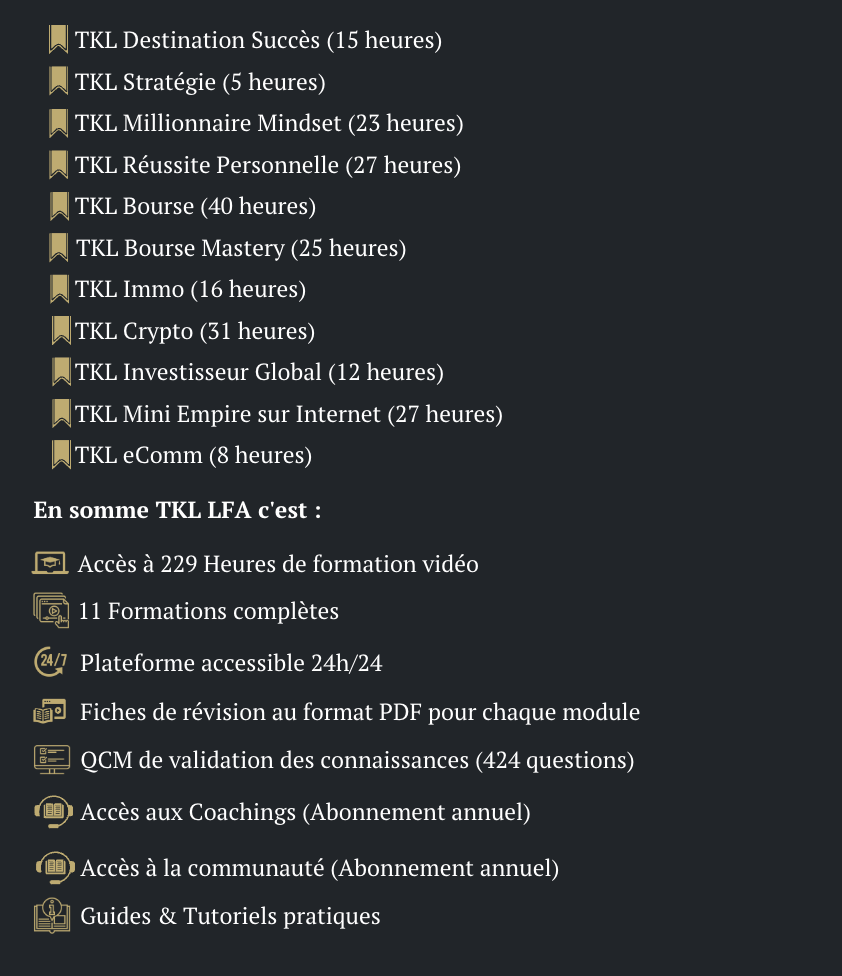This screenshot has width=842, height=976.
Task: Click the bookmark icon next to TKL eComm
Action: [61, 454]
